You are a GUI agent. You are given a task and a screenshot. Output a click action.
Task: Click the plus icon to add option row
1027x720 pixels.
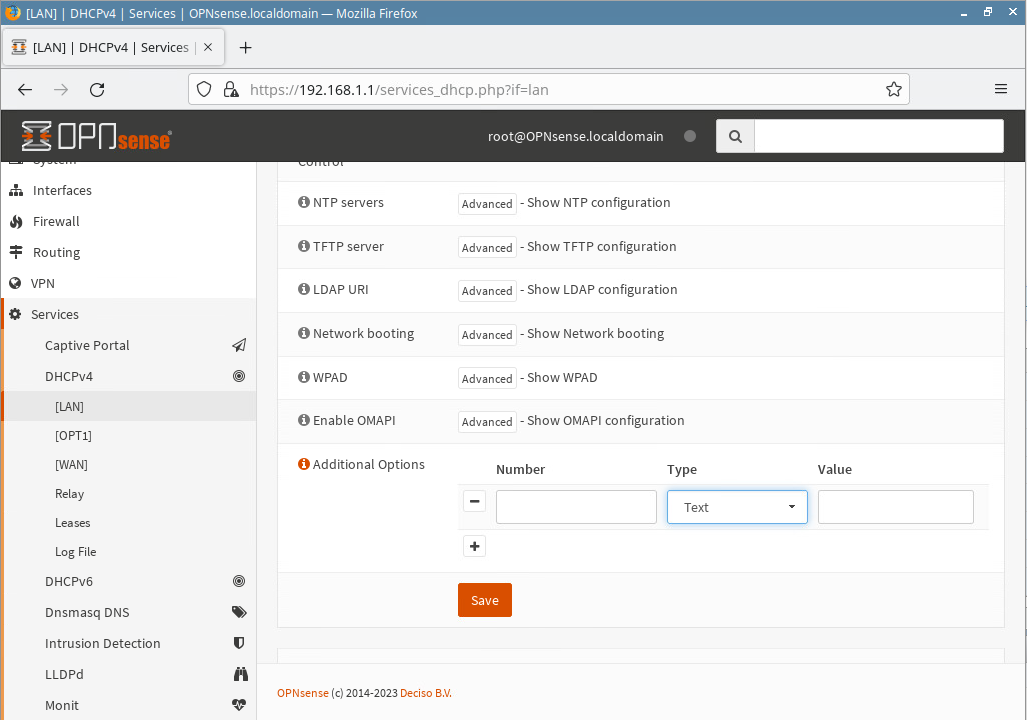(474, 546)
